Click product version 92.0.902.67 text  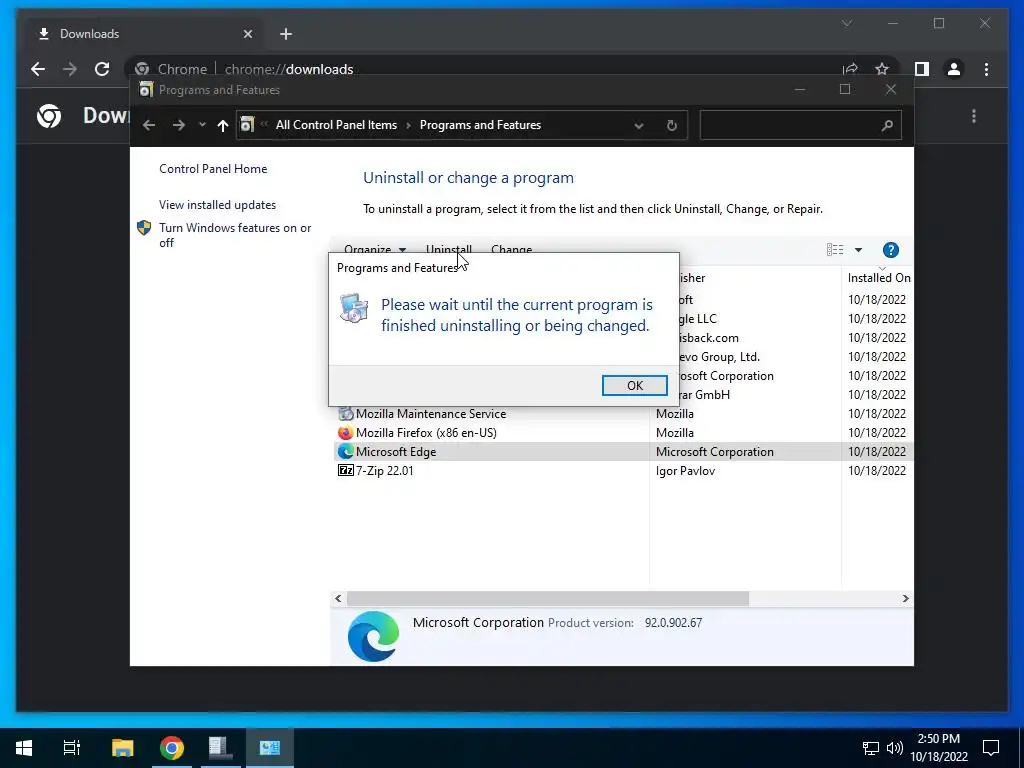coord(673,622)
